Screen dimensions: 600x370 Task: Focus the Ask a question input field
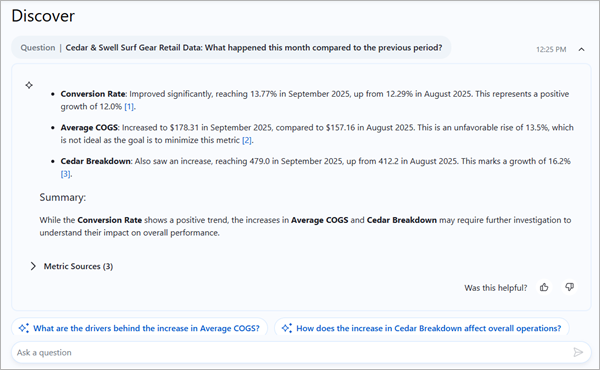coord(301,352)
